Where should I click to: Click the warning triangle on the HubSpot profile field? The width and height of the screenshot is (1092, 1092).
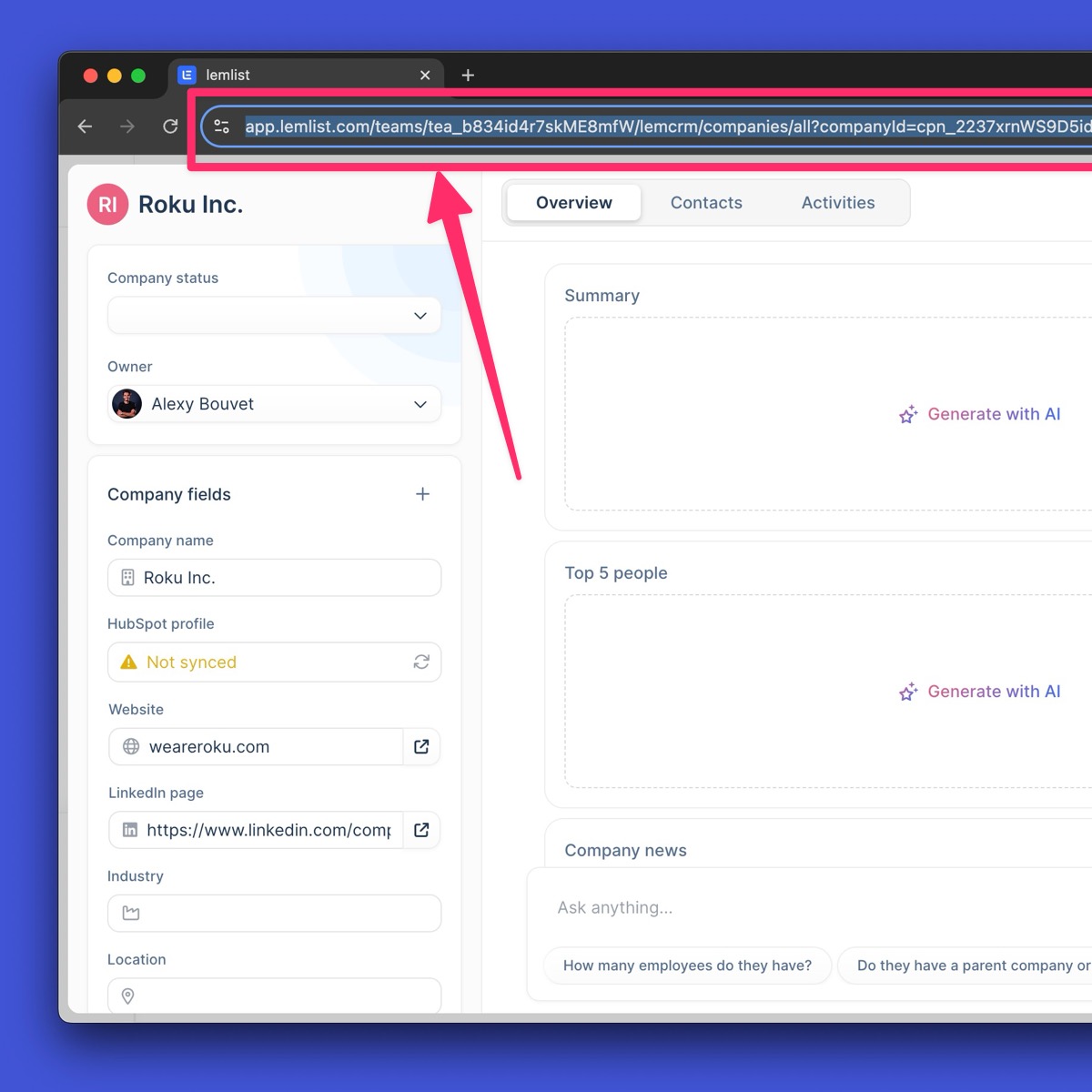point(127,662)
